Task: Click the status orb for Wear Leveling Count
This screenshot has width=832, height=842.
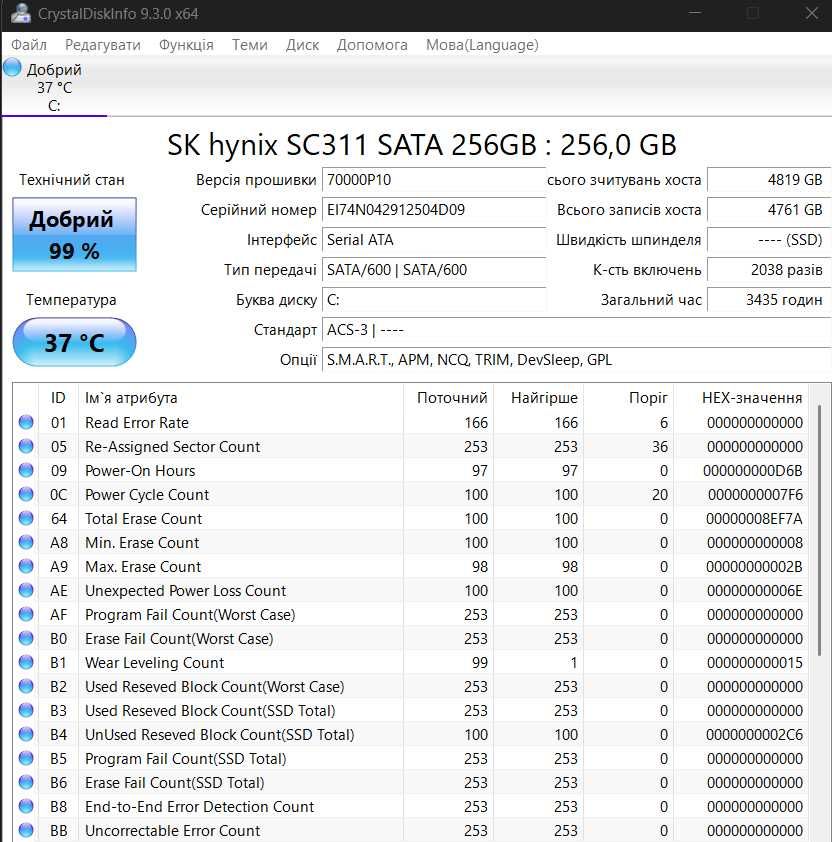Action: (x=26, y=662)
